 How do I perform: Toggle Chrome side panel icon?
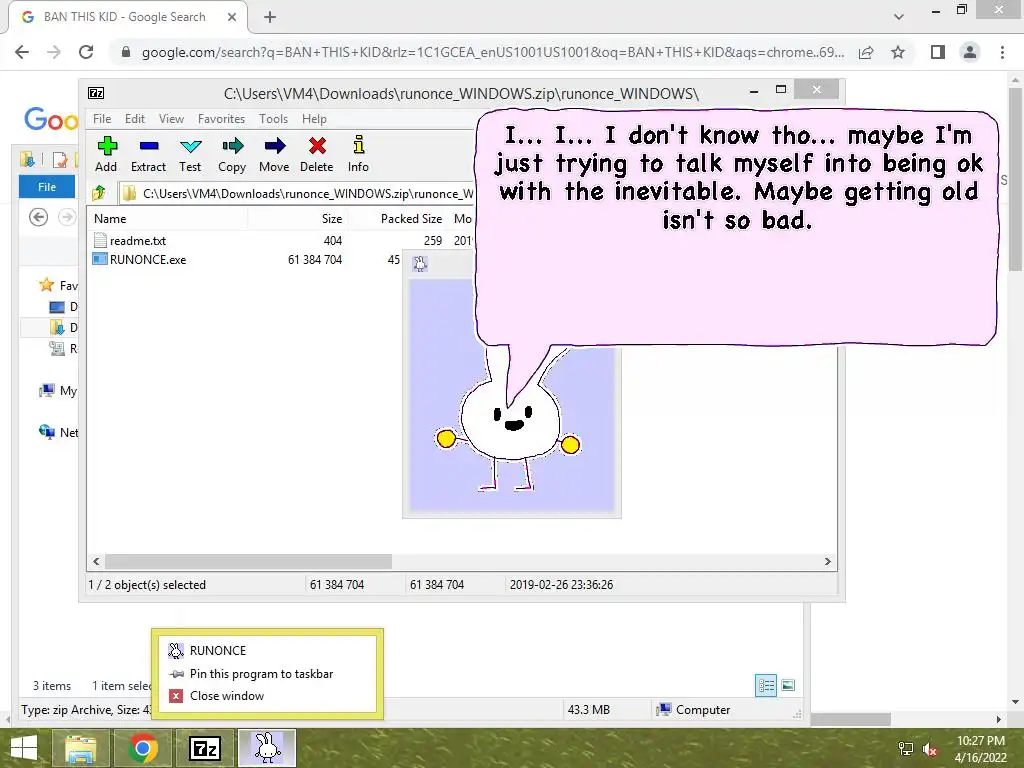pos(938,52)
